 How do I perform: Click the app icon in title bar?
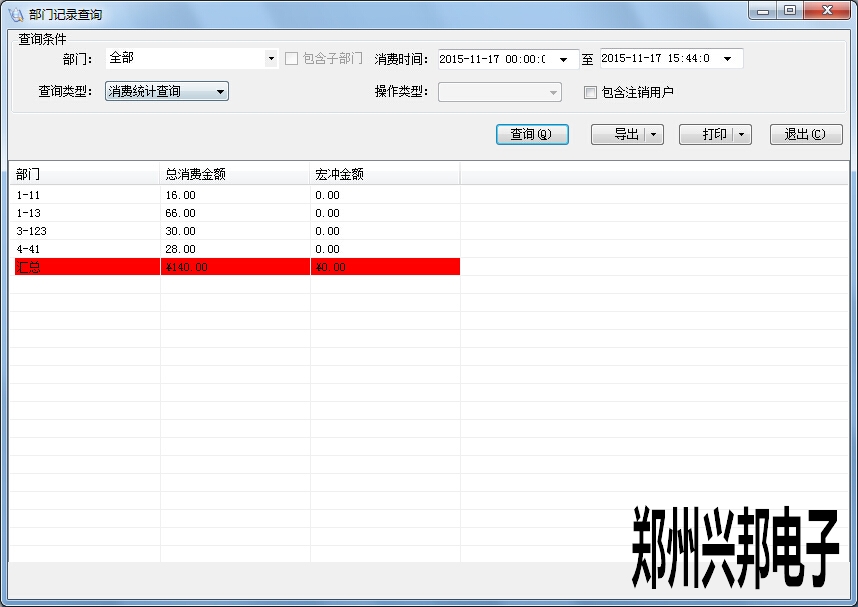tap(15, 15)
